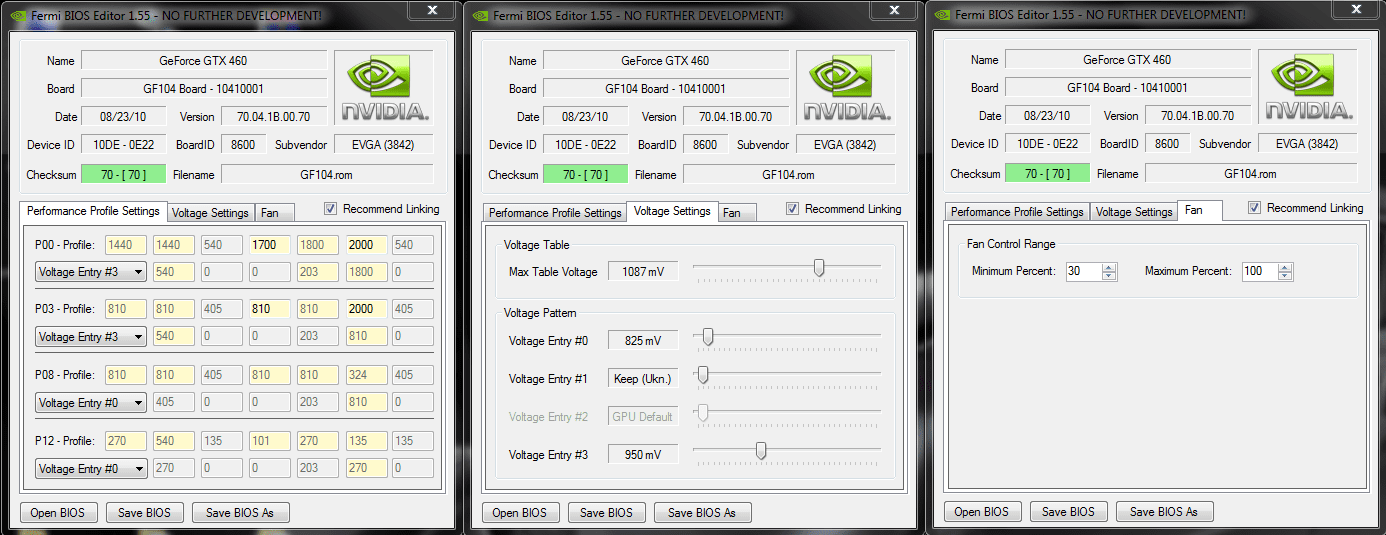Select Voltage Settings tab in right window
This screenshot has height=535, width=1386.
(1134, 212)
